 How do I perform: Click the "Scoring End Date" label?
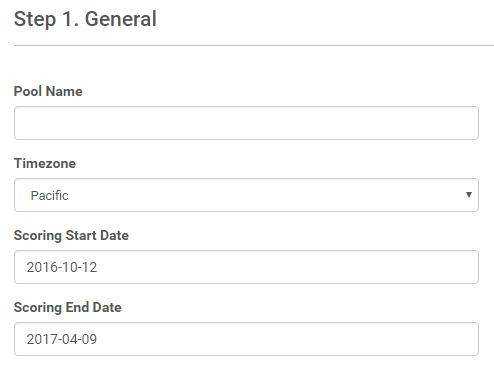[x=68, y=307]
